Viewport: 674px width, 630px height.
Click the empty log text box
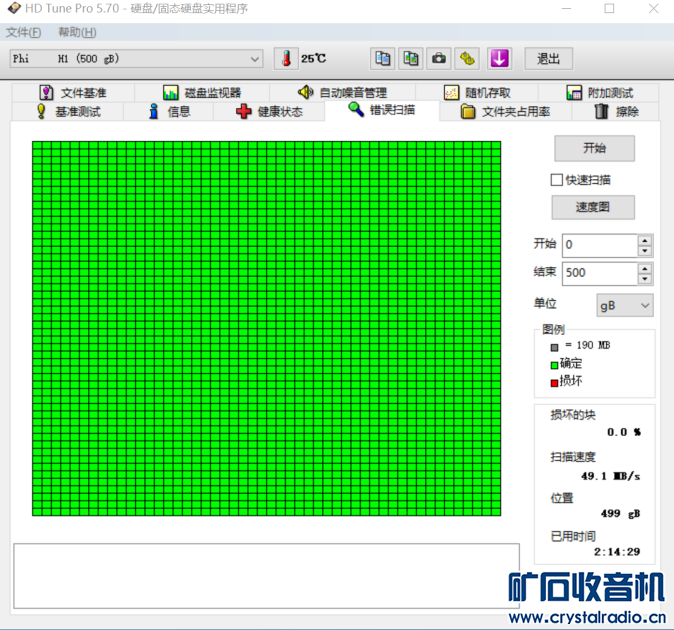coord(267,576)
